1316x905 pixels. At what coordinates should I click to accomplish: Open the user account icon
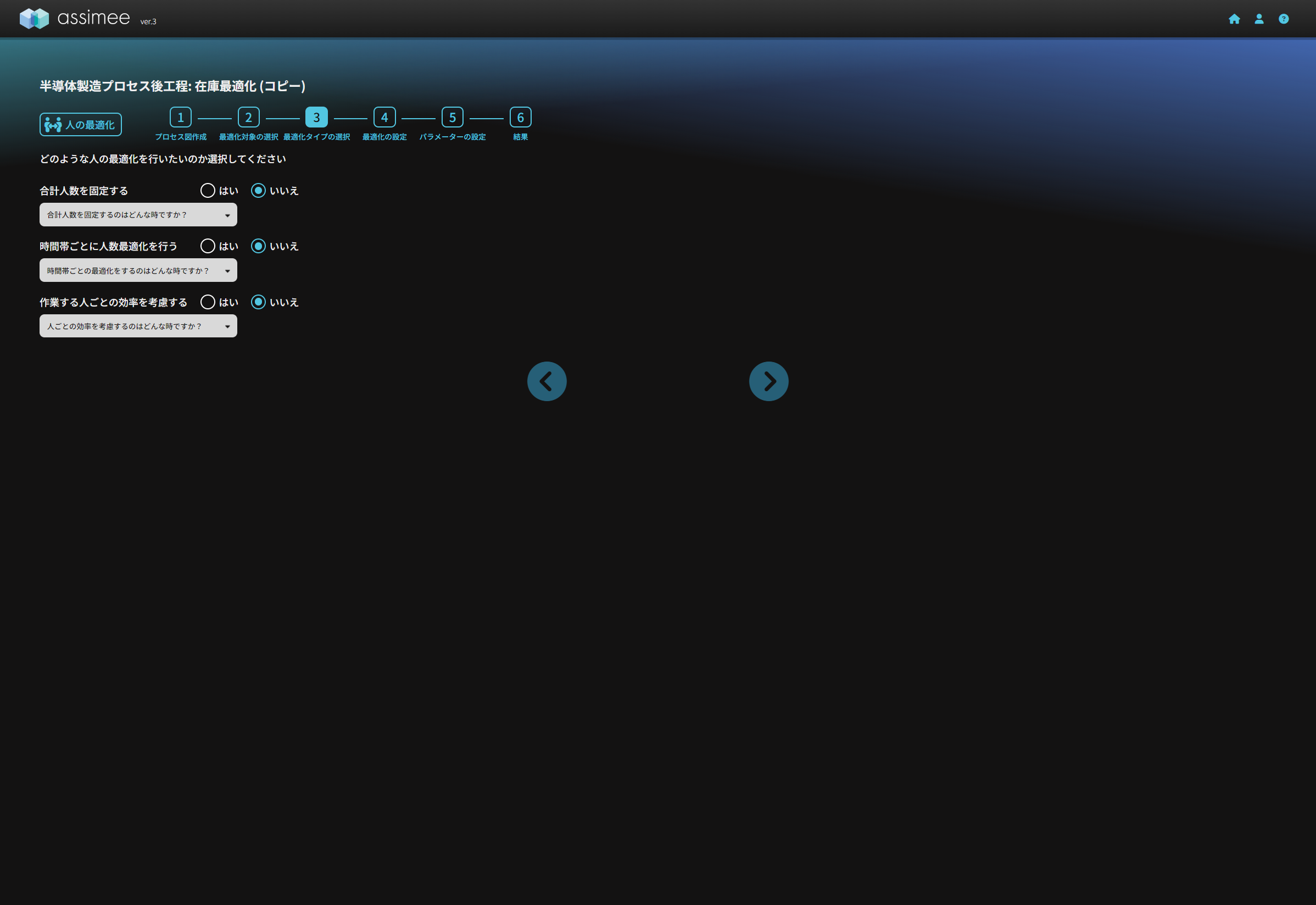click(1259, 19)
